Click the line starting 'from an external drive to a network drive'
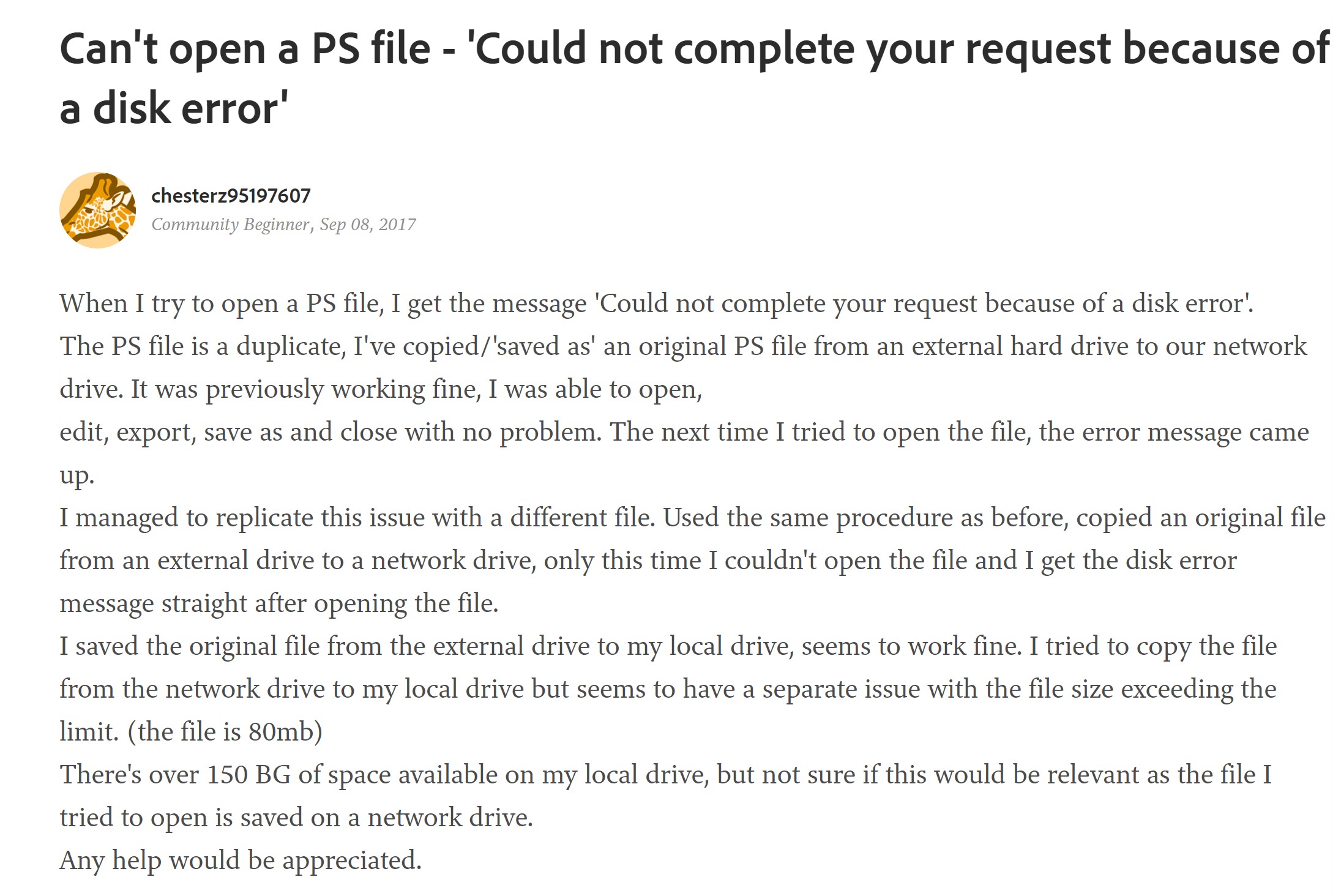 pos(648,561)
